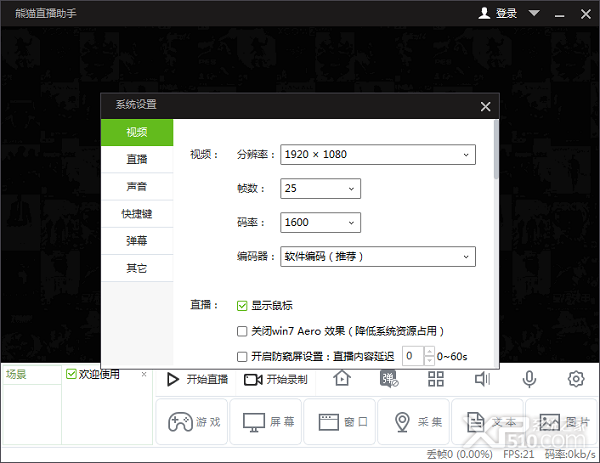Expand the 帧数 frame rate dropdown
Image resolution: width=600 pixels, height=463 pixels.
[320, 188]
